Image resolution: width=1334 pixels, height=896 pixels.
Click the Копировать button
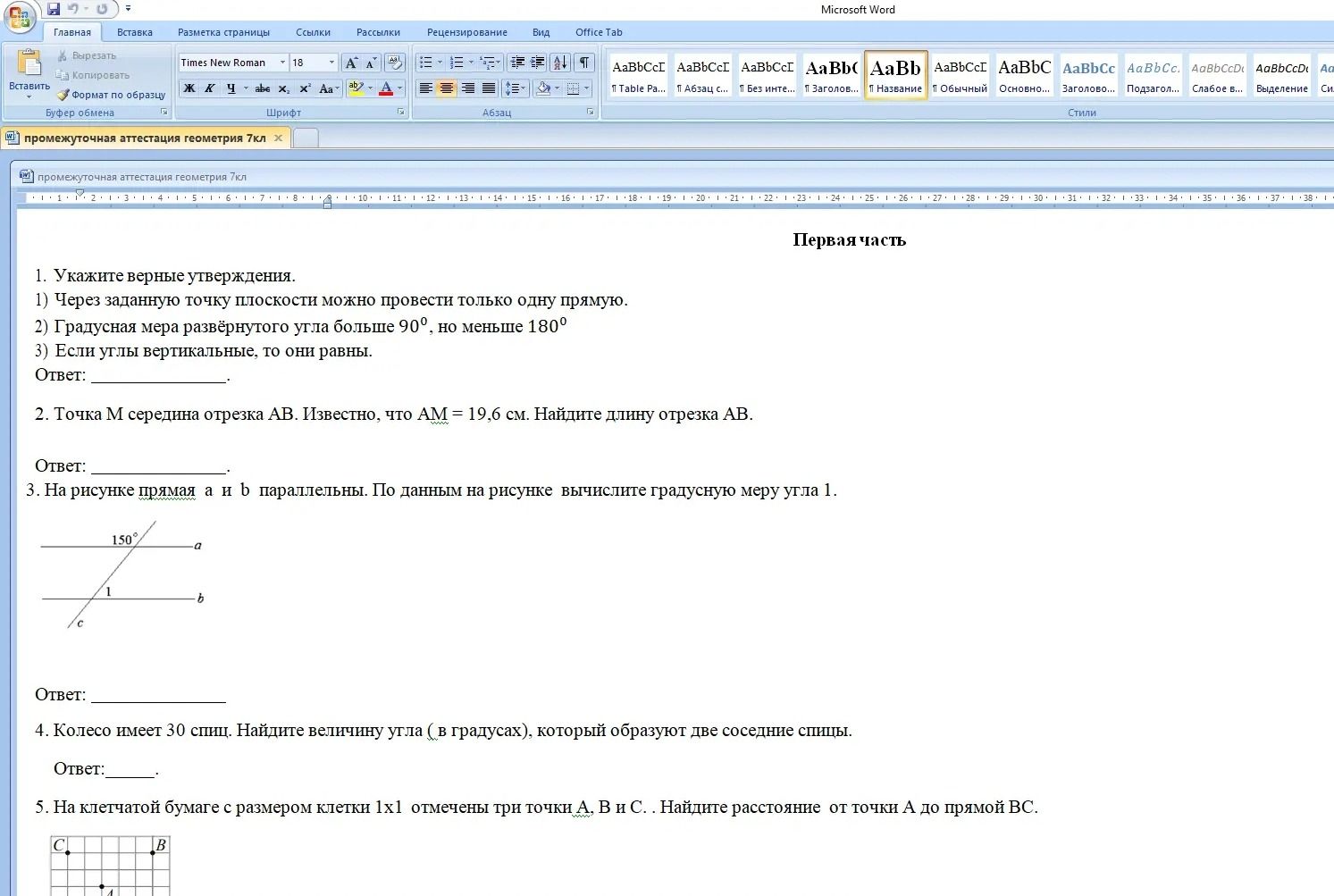93,75
